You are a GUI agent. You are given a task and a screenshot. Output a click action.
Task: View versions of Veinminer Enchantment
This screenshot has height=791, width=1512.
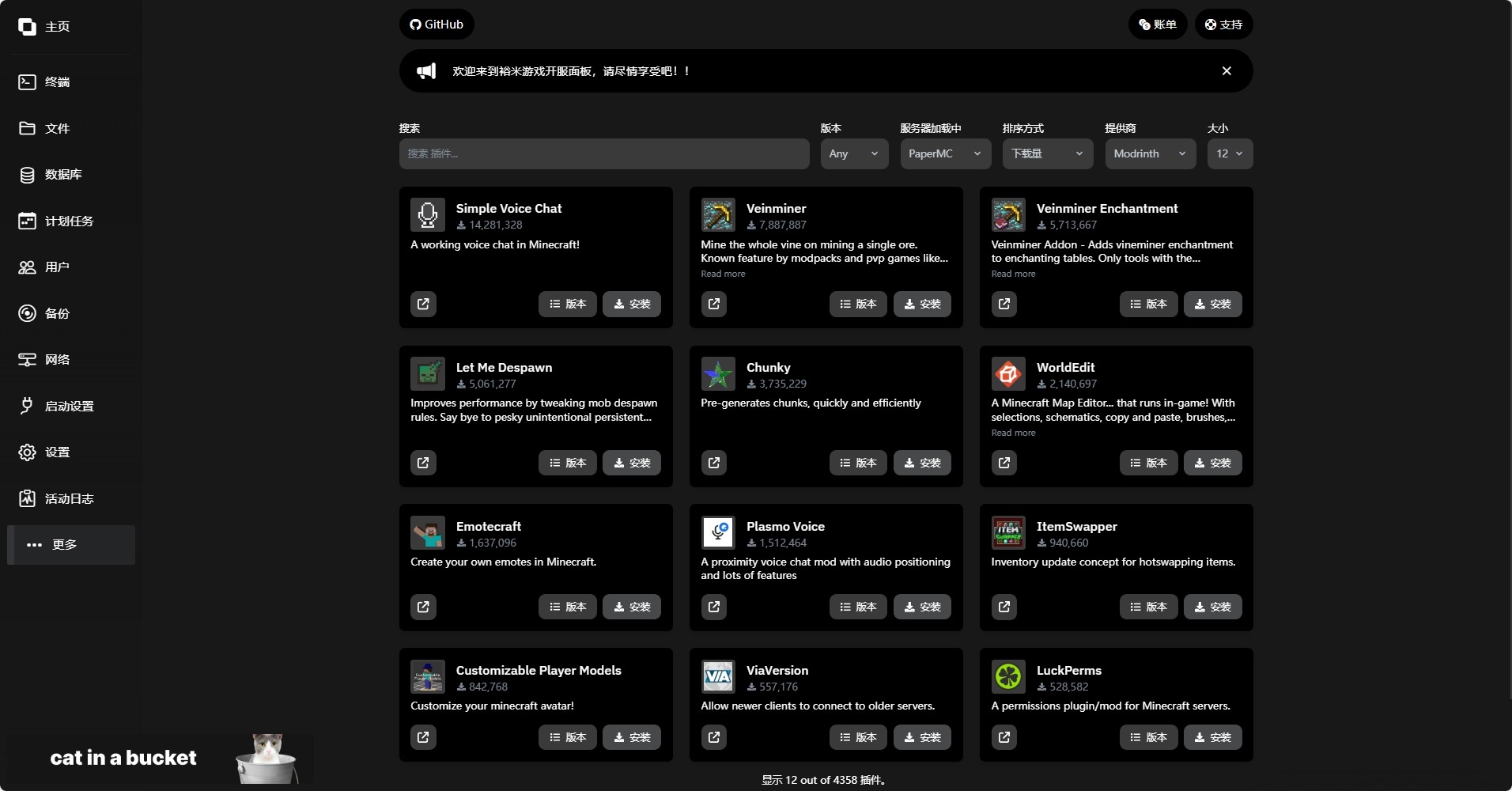tap(1149, 304)
